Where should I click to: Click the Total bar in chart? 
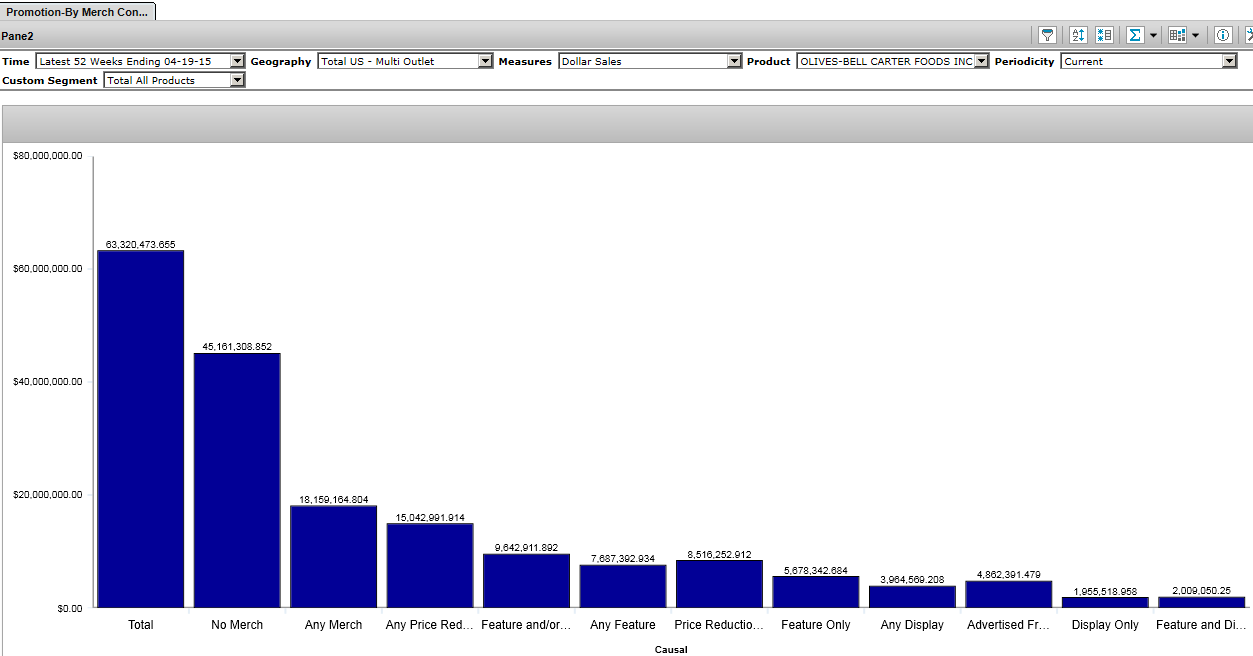coord(140,428)
